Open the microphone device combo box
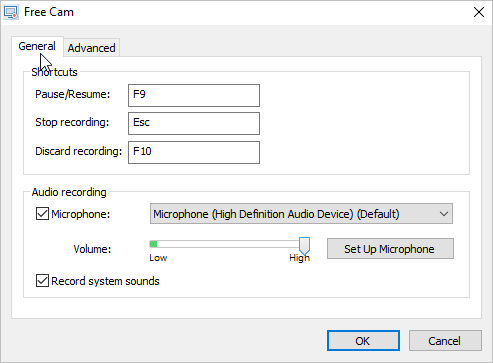The height and width of the screenshot is (363, 493). [x=301, y=214]
